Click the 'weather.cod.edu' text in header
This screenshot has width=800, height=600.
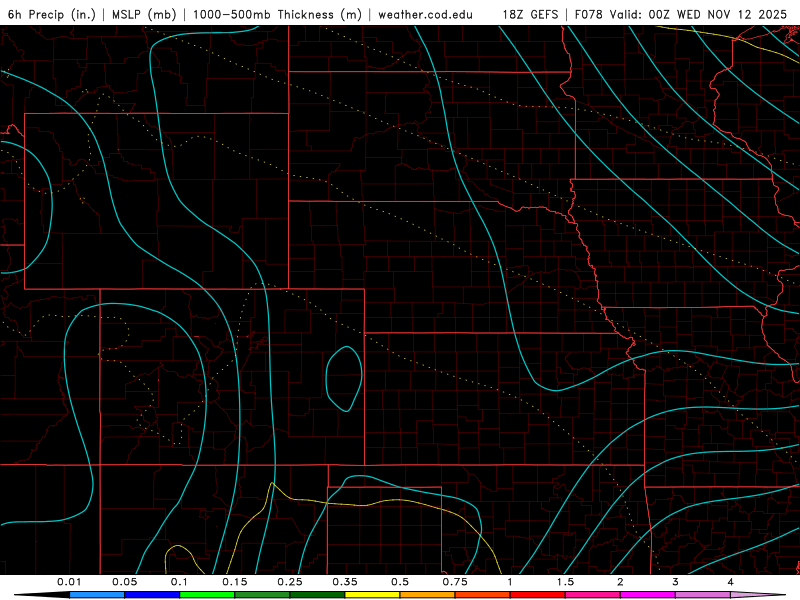(425, 14)
